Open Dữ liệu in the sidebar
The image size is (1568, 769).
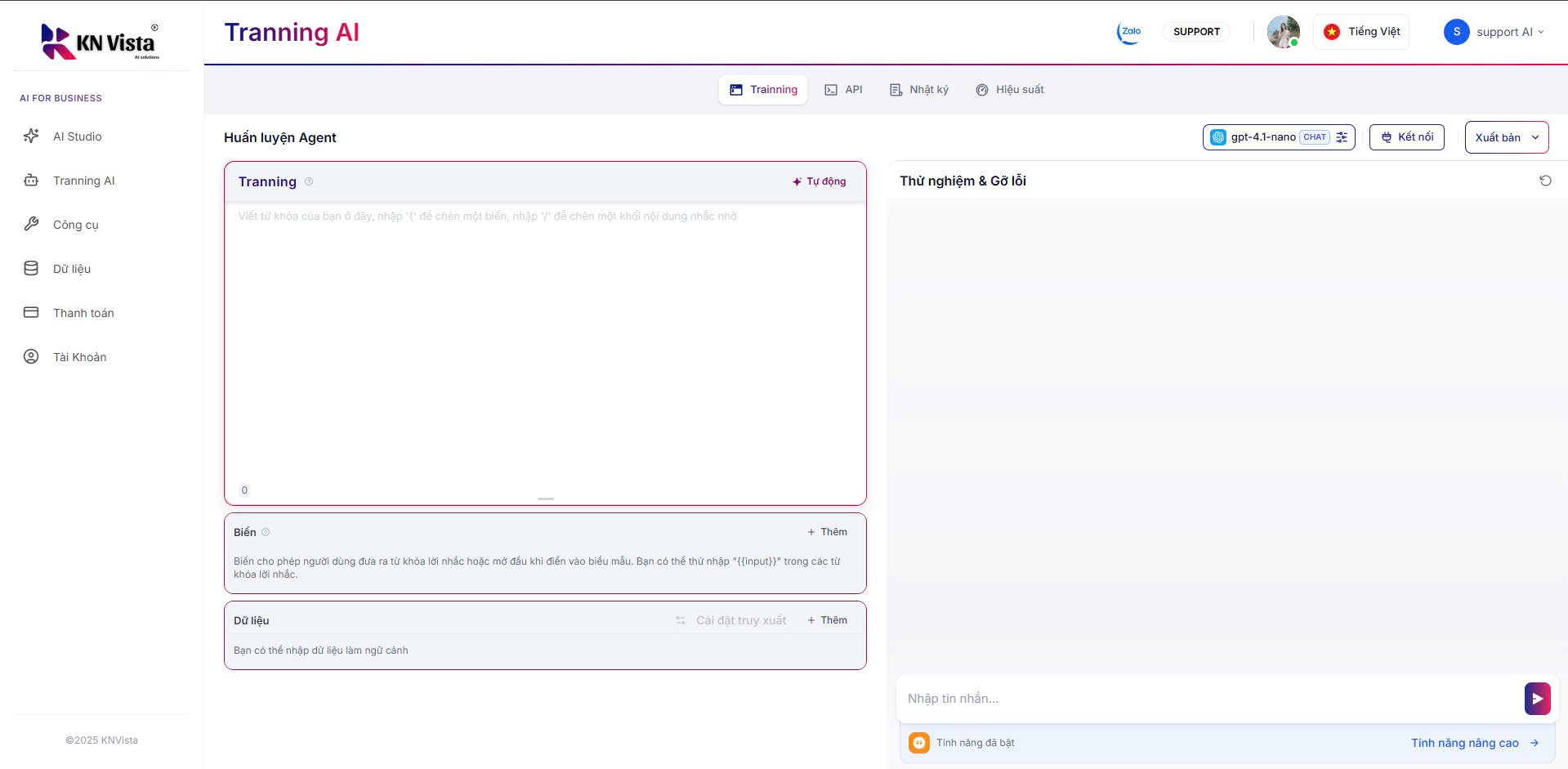click(72, 268)
